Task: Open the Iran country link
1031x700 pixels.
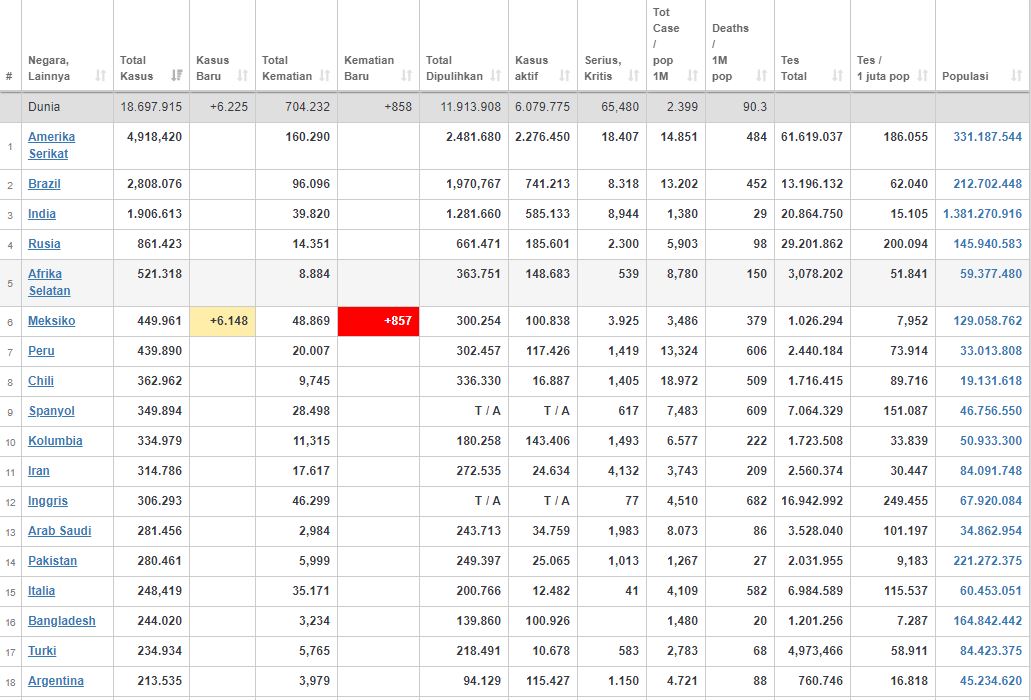Action: 39,471
